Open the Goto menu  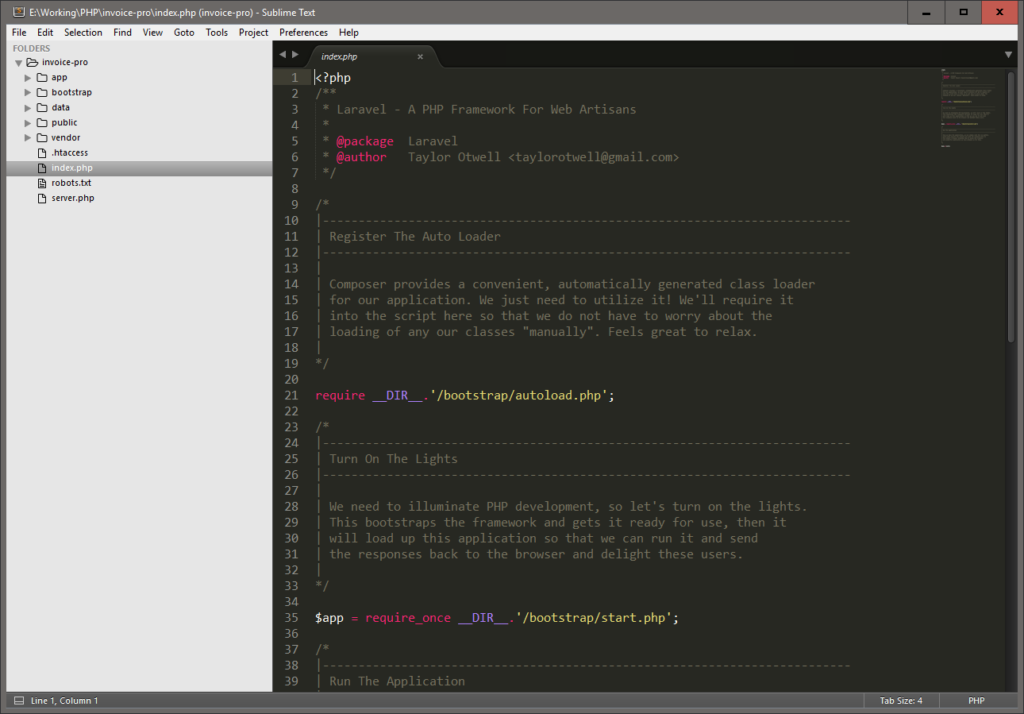coord(184,32)
